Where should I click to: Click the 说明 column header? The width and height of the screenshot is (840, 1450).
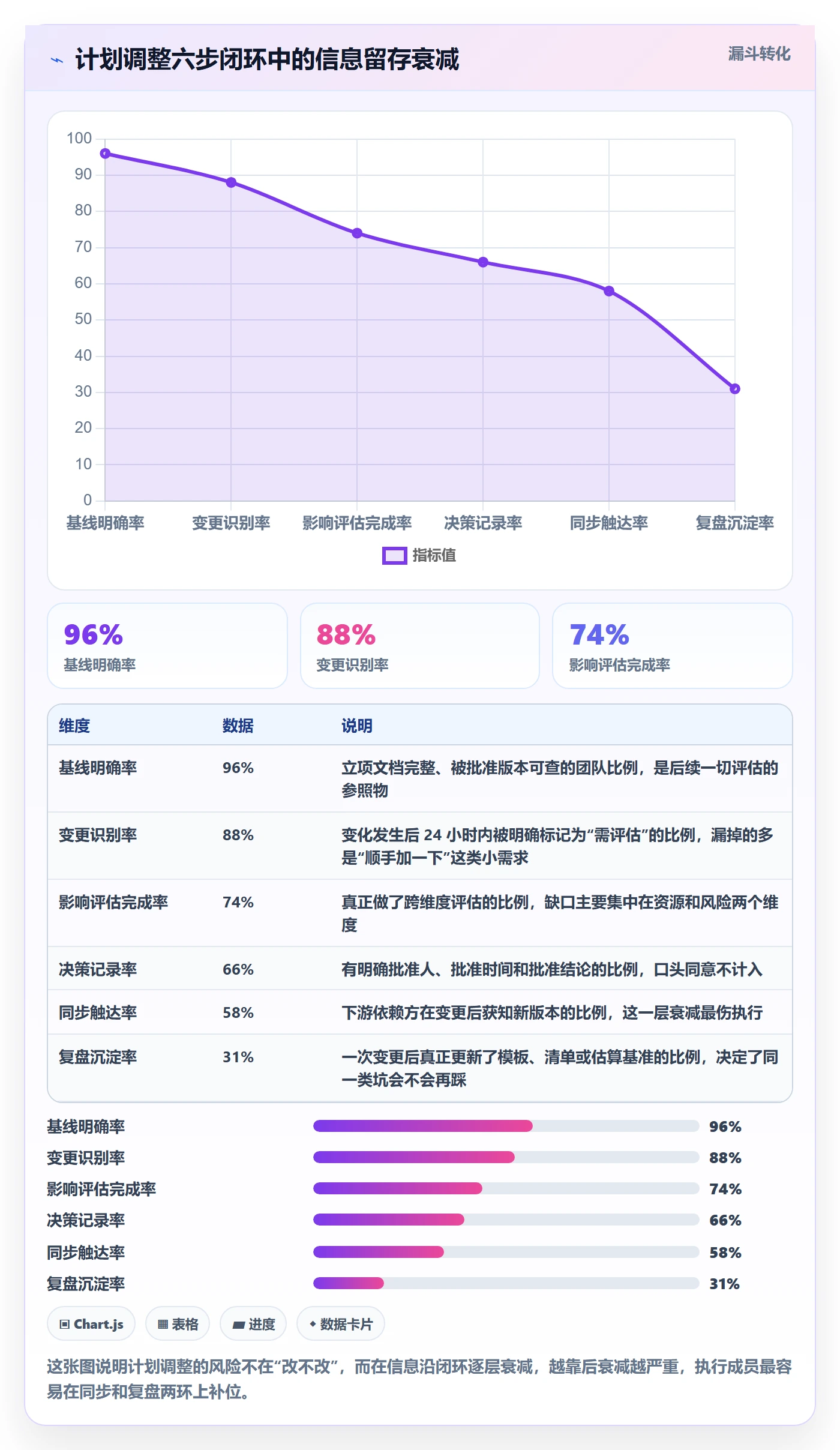357,726
